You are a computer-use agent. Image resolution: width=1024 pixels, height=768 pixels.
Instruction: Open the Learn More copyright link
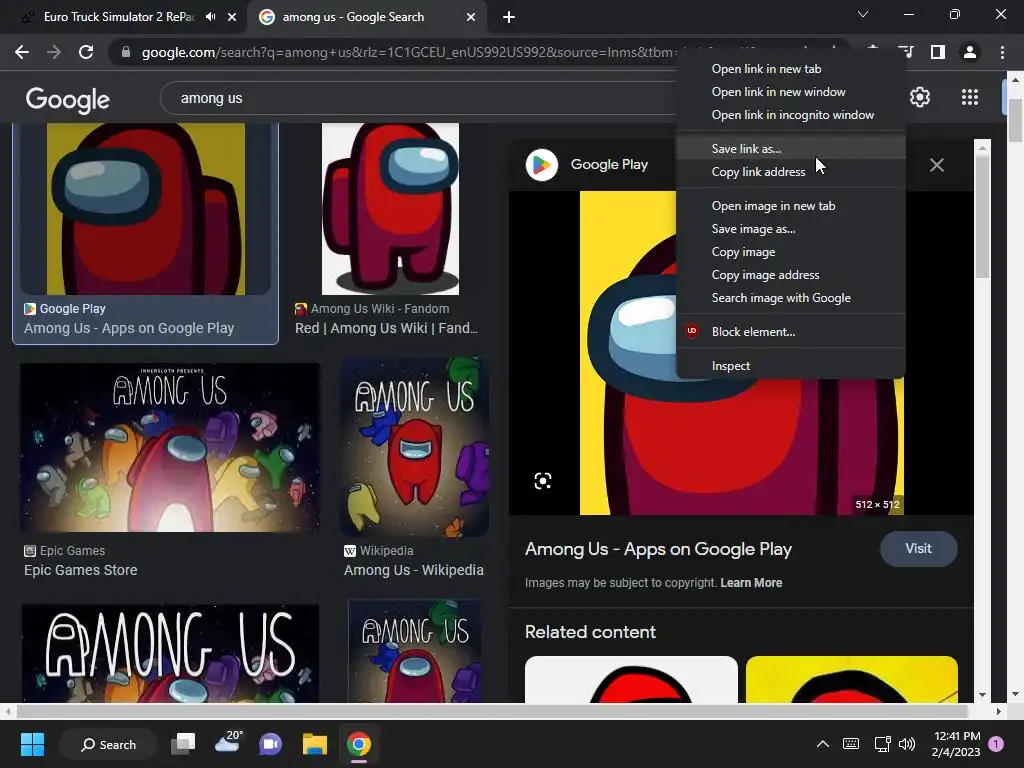751,583
